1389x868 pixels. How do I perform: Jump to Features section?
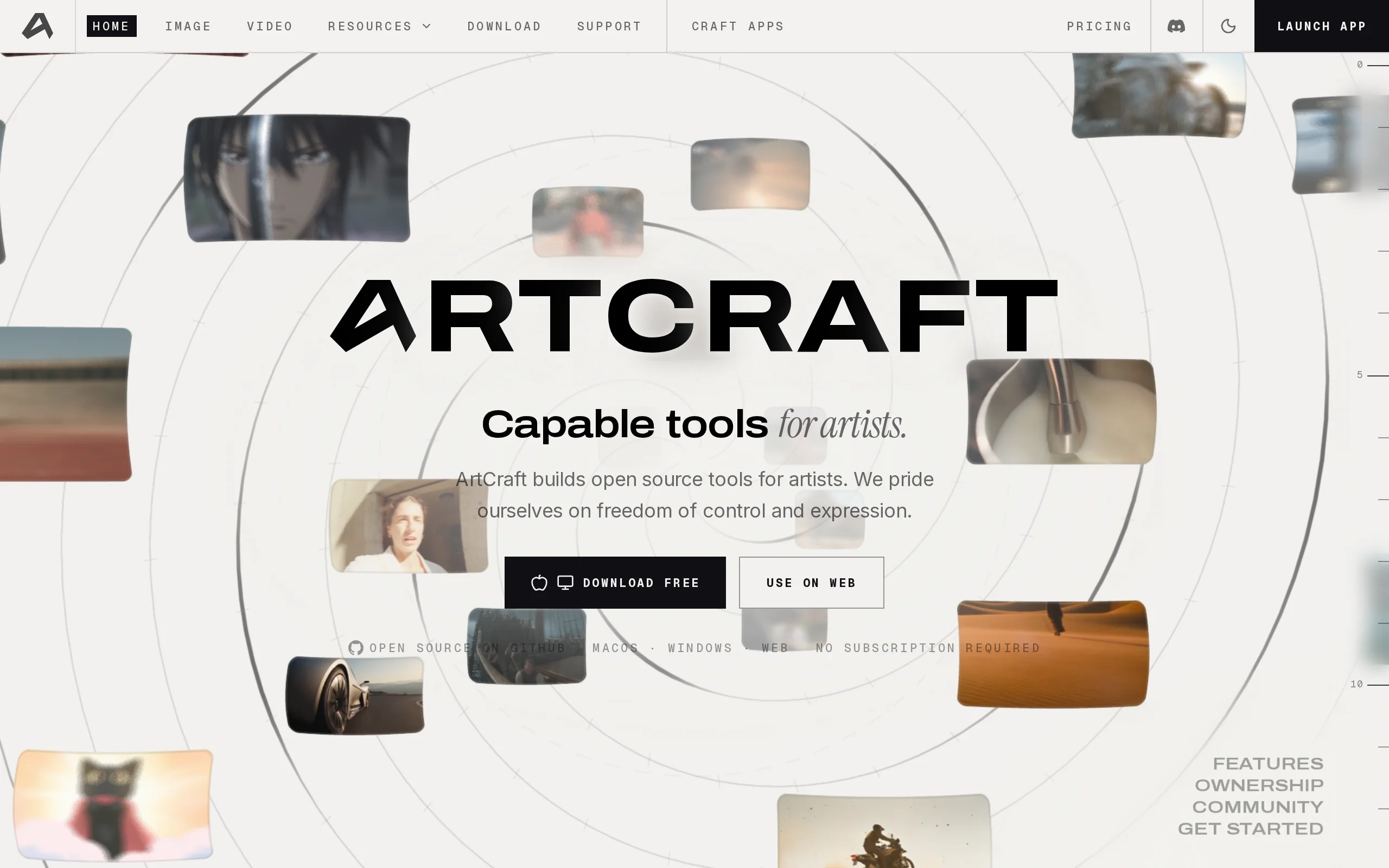coord(1267,763)
